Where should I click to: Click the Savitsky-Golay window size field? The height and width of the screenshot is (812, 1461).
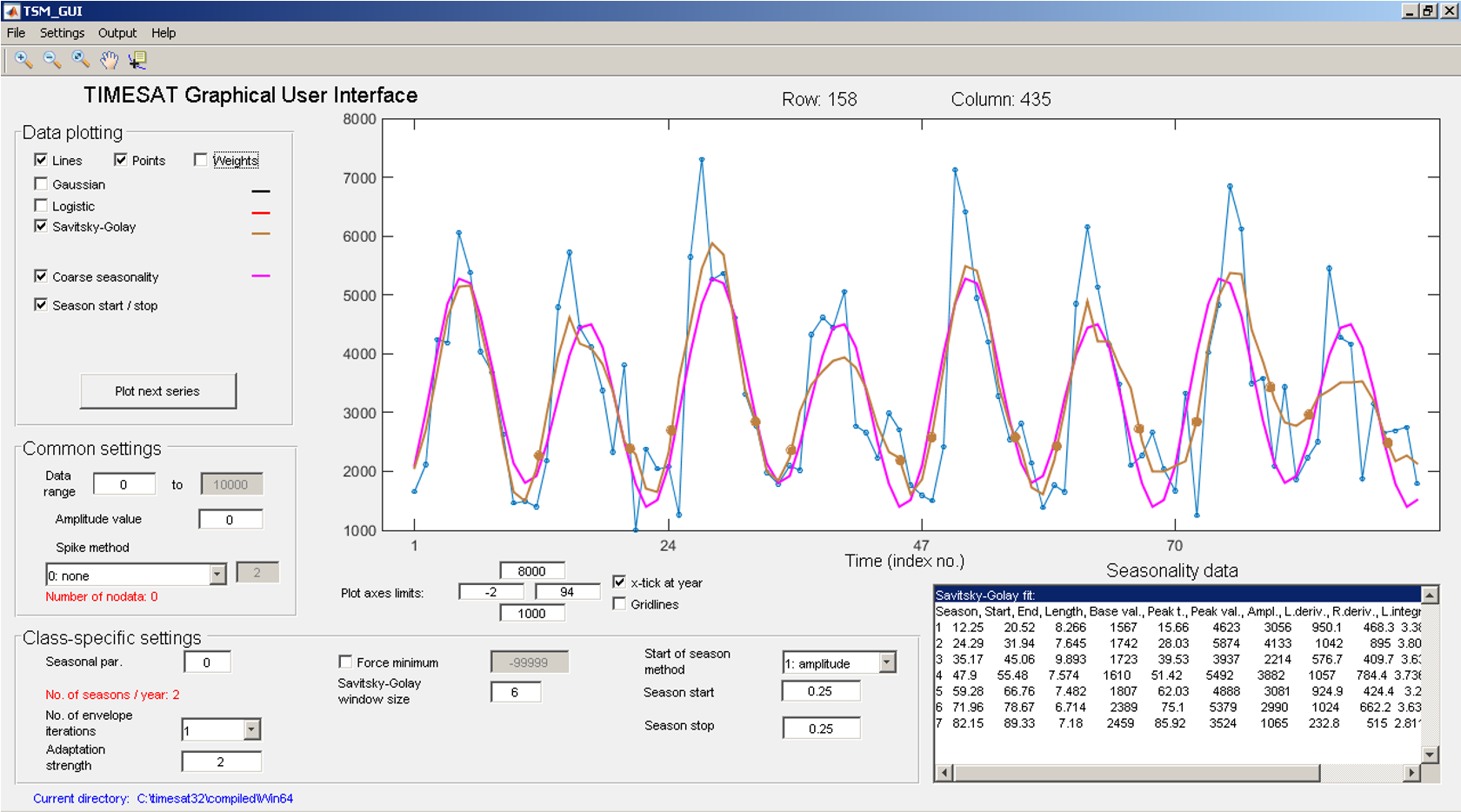515,691
